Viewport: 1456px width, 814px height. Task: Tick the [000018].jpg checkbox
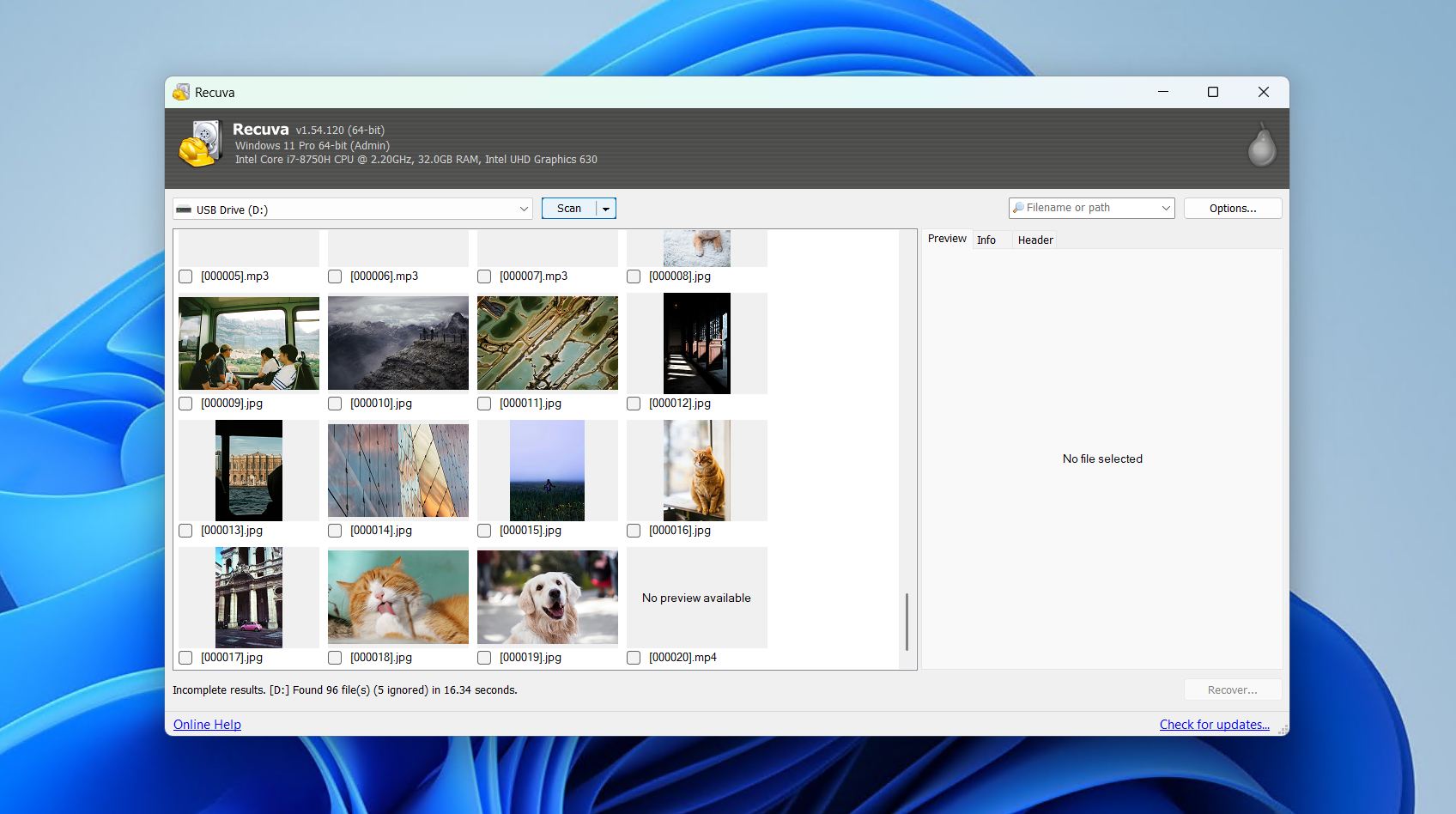coord(335,658)
